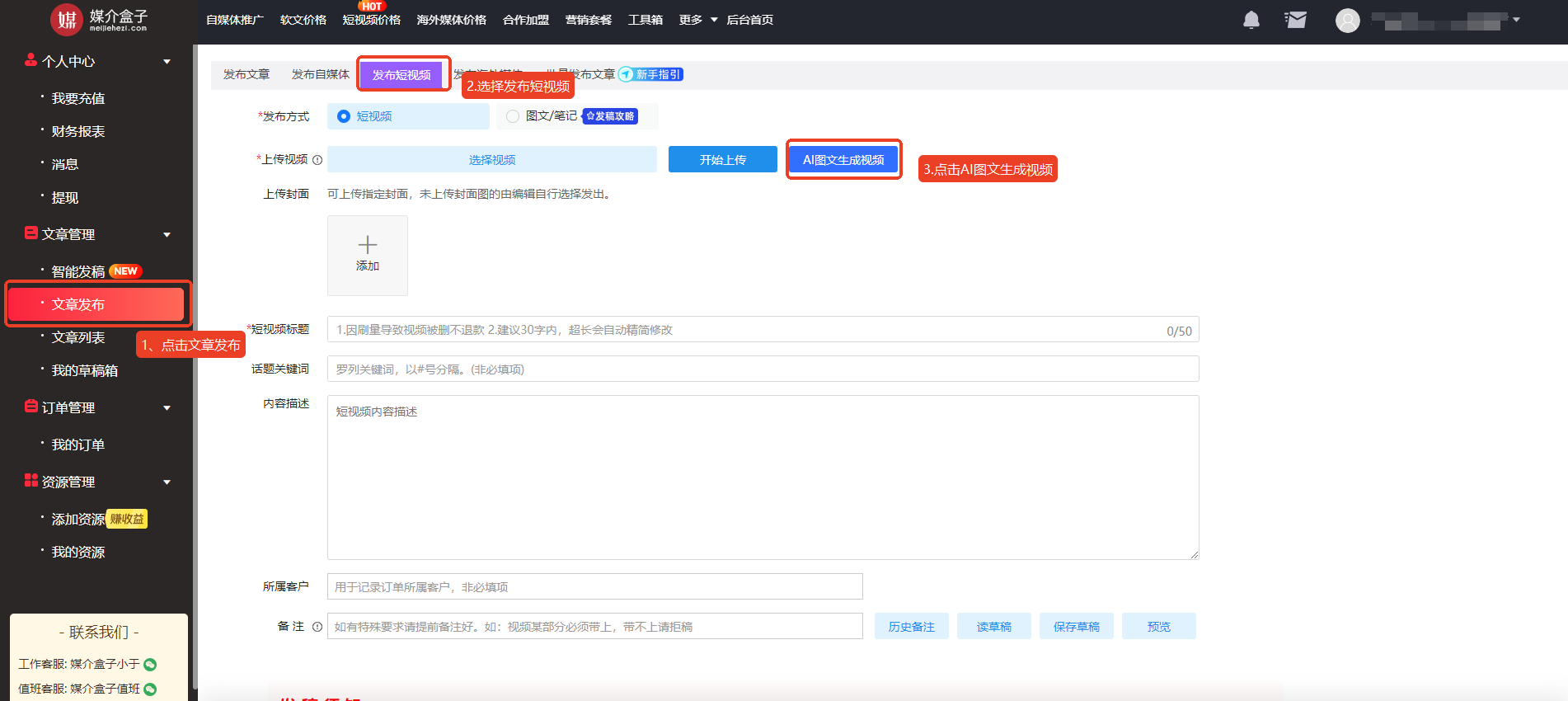Collapse the 个人中心 sidebar section
This screenshot has height=701, width=1568.
click(x=167, y=62)
